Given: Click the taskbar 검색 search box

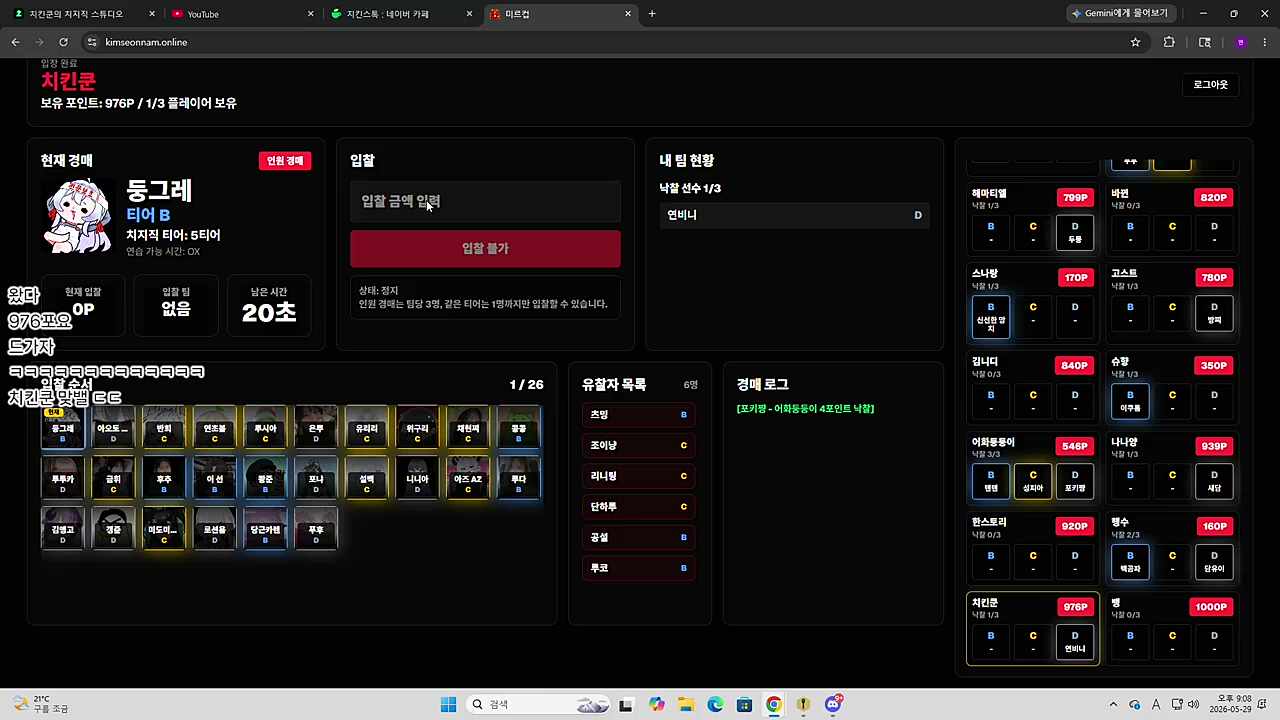Looking at the screenshot, I should click(x=539, y=704).
